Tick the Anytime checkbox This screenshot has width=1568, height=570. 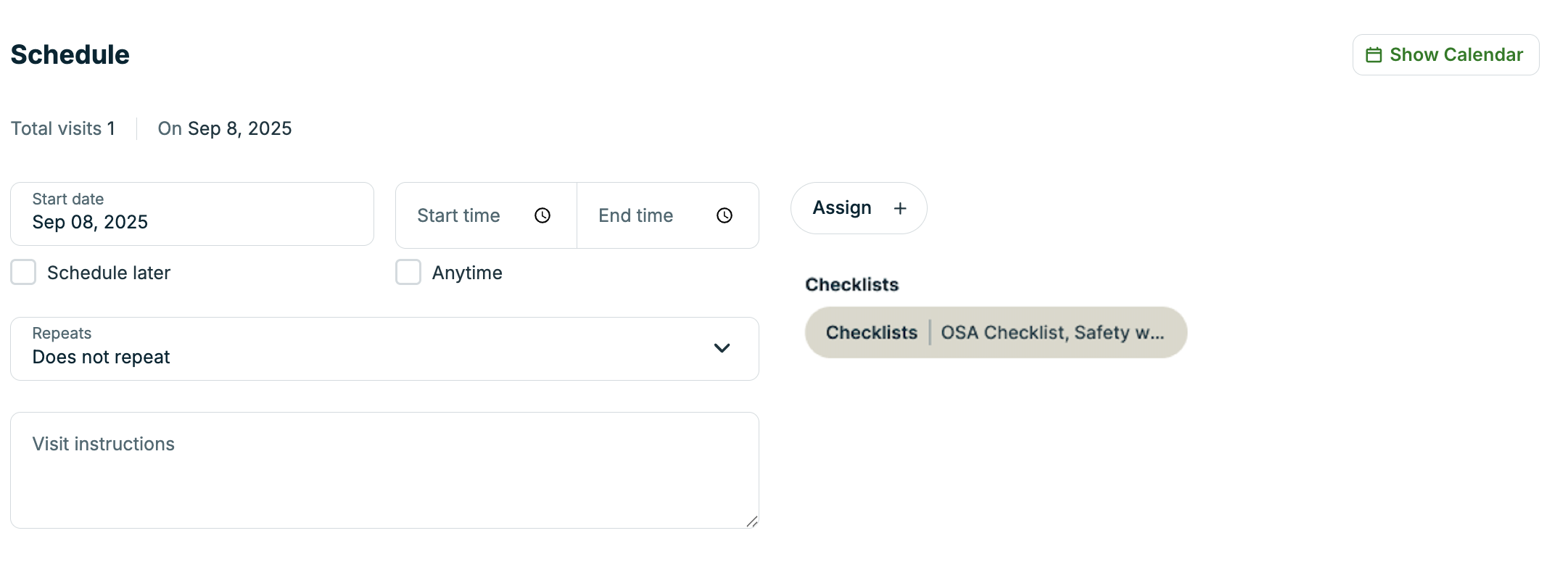click(408, 273)
